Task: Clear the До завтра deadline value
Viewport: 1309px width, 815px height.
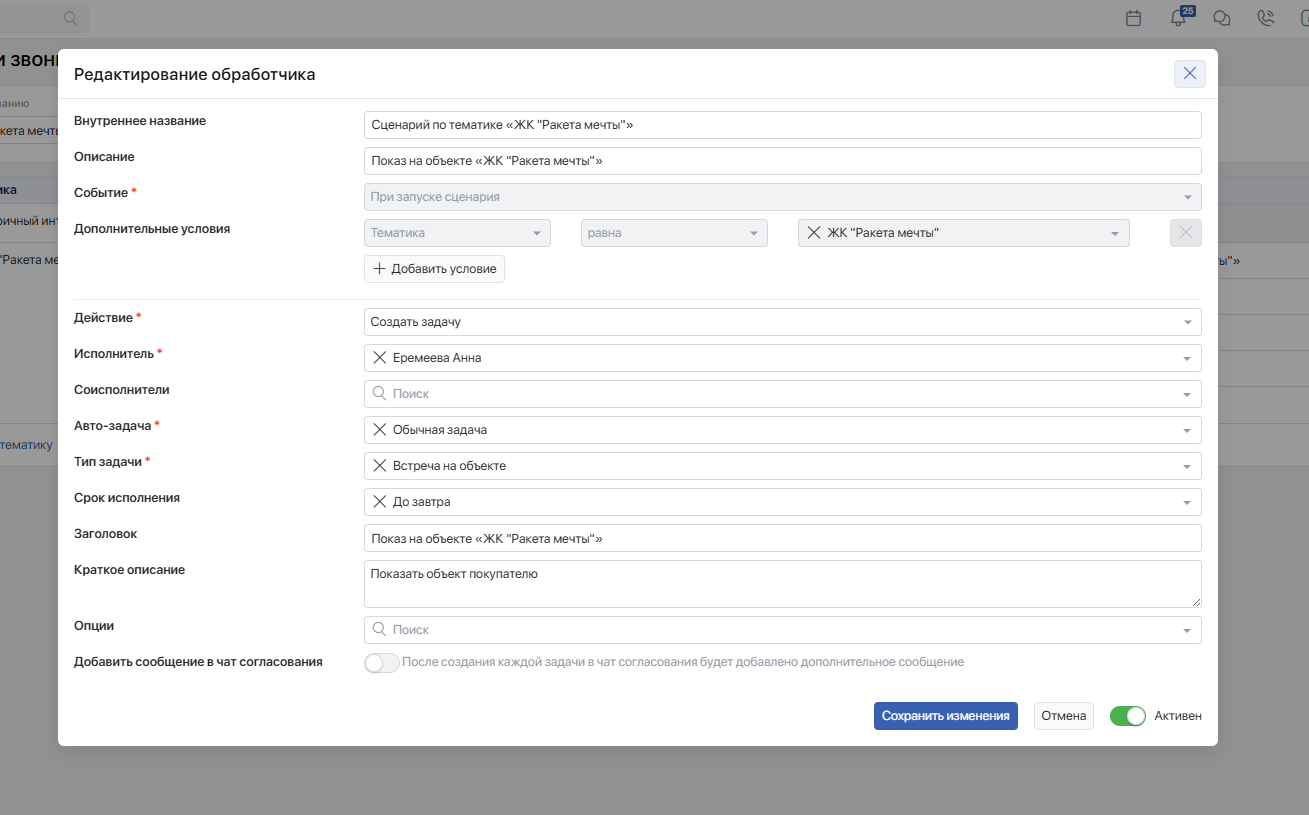Action: [379, 501]
